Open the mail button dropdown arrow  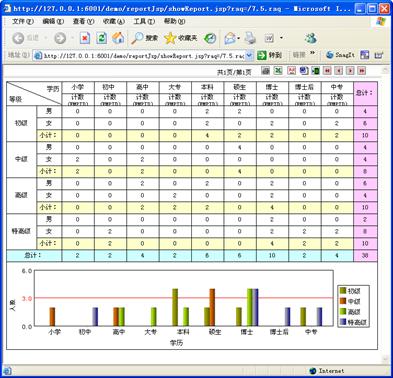pos(239,38)
